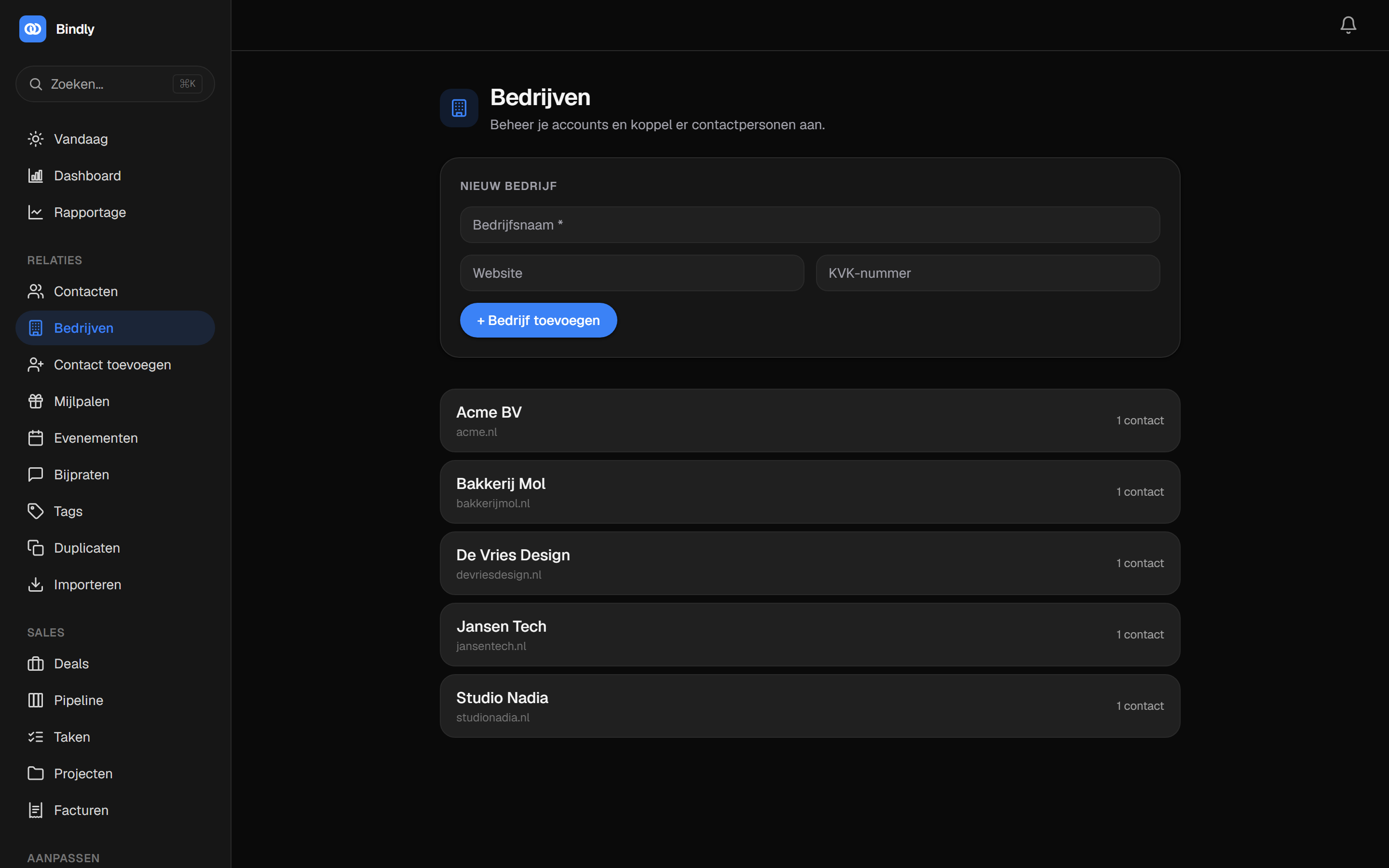Open Evenementen in sidebar
Screen dimensions: 1389x868
coord(115,438)
